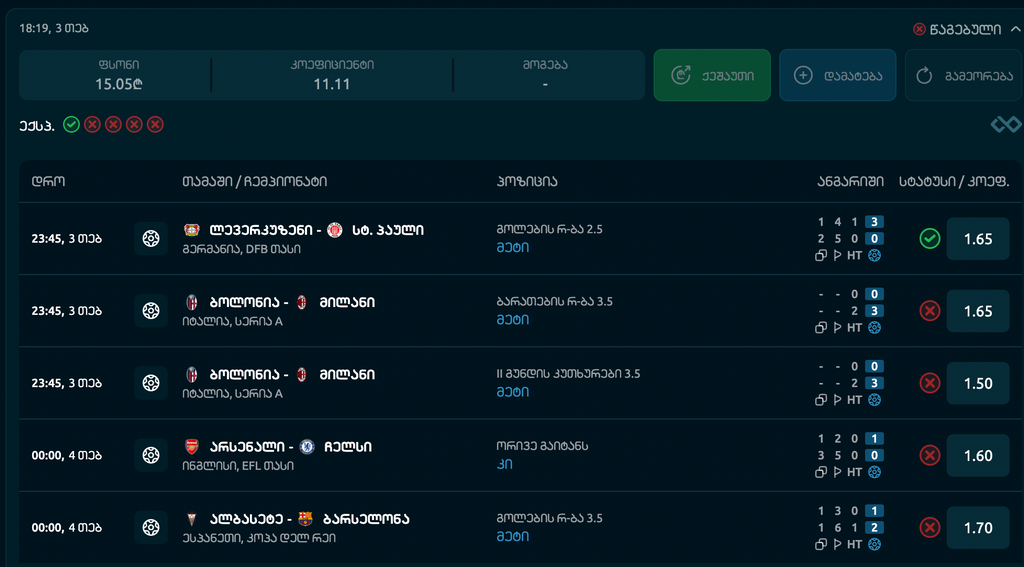Click the ორივე გაიტანს position text
This screenshot has height=567, width=1024.
(543, 446)
